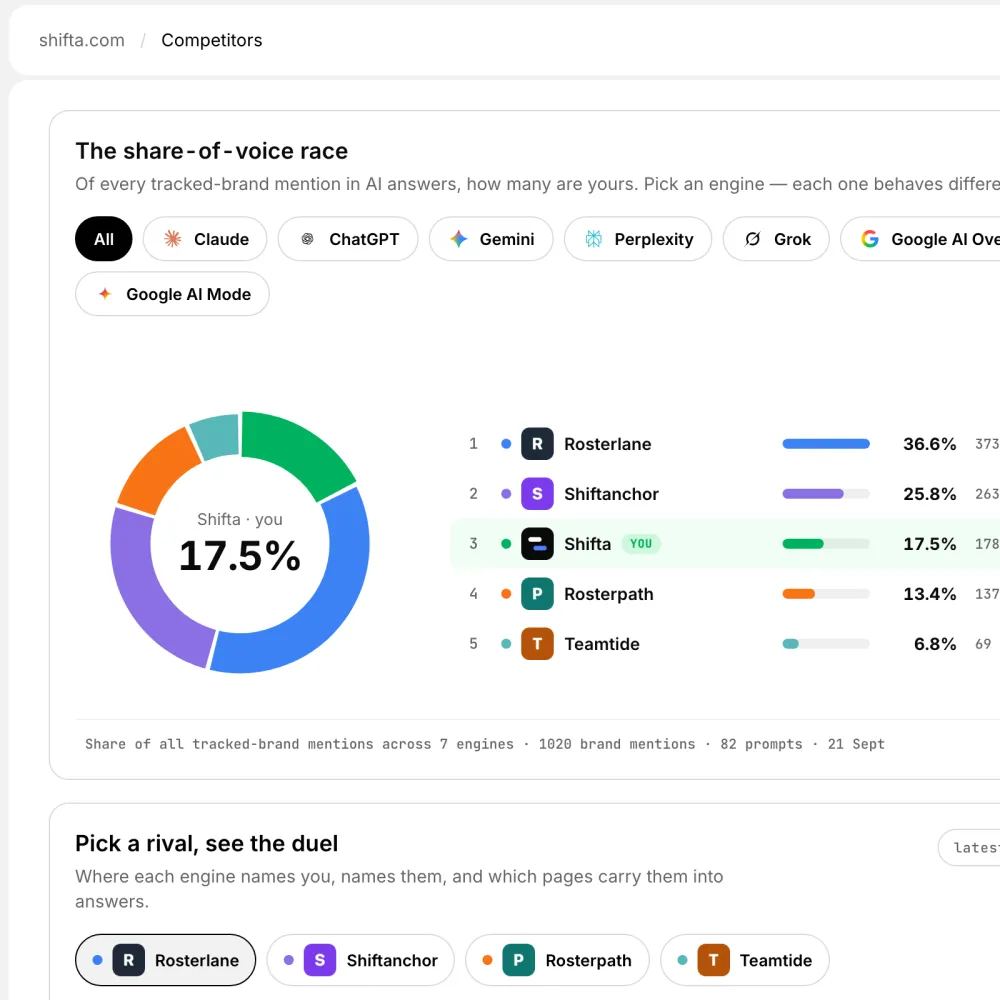Pick Rosterpath as the duel rival
Viewport: 1000px width, 1000px height.
point(557,960)
